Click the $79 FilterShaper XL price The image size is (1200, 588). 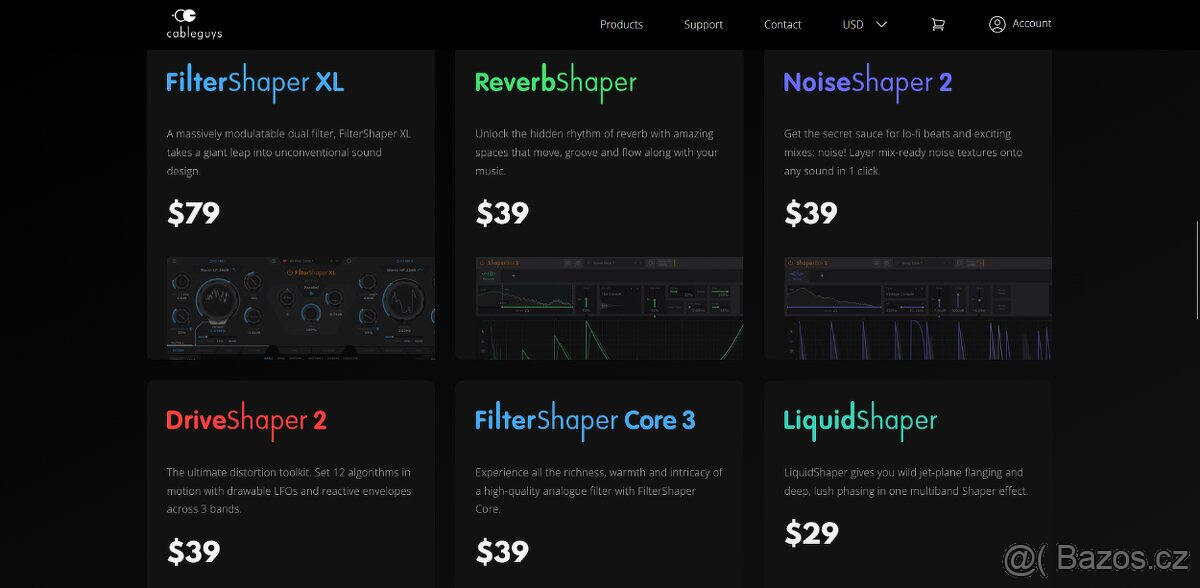coord(193,213)
